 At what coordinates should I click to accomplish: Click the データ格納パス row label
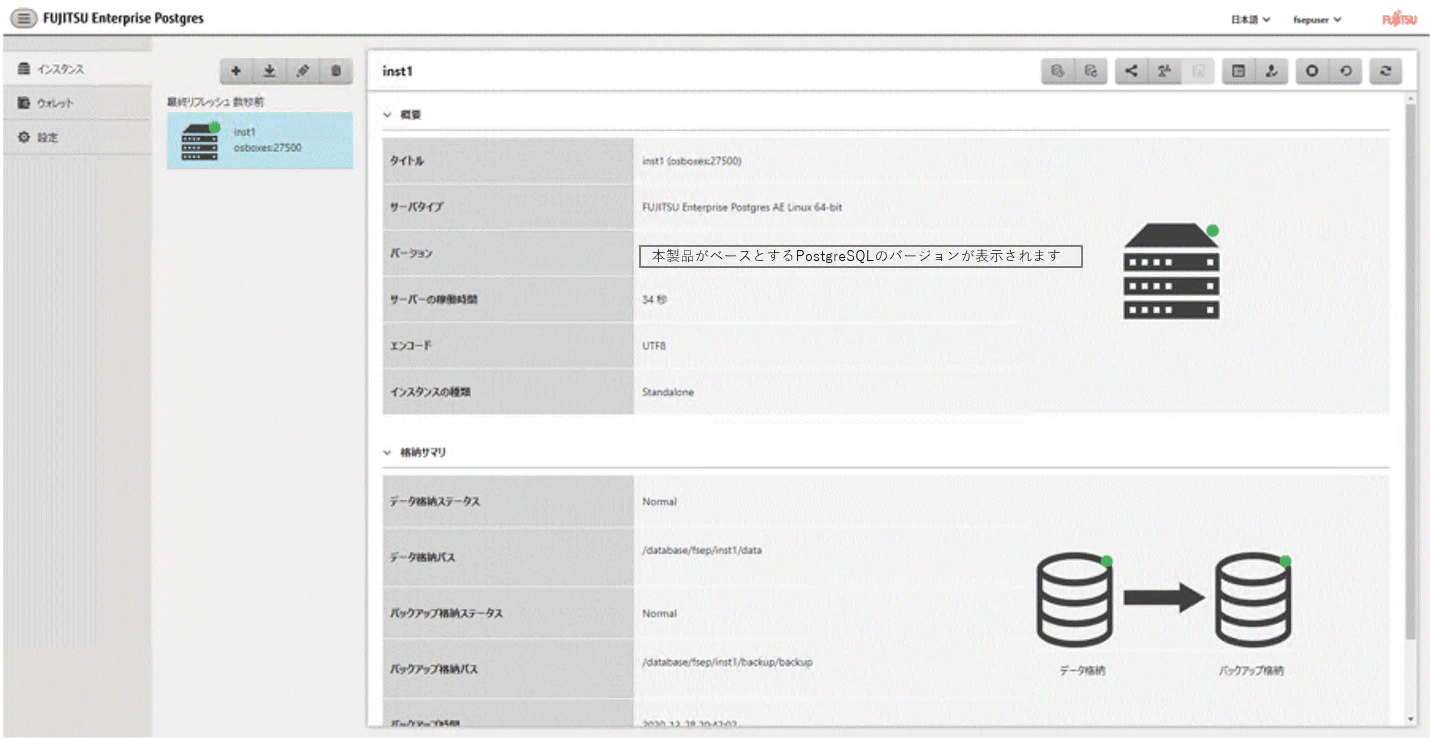coord(422,557)
